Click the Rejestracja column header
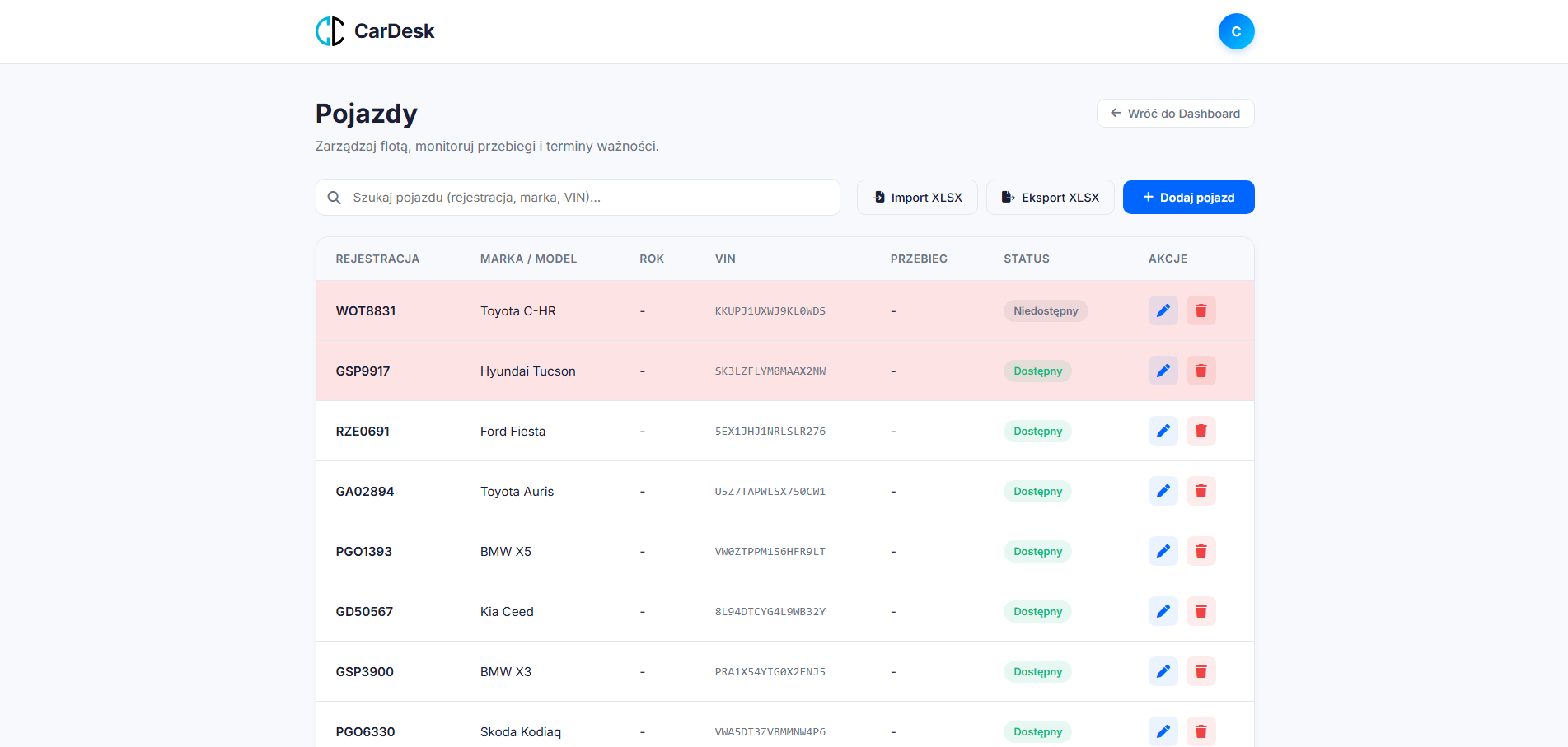 pos(377,259)
